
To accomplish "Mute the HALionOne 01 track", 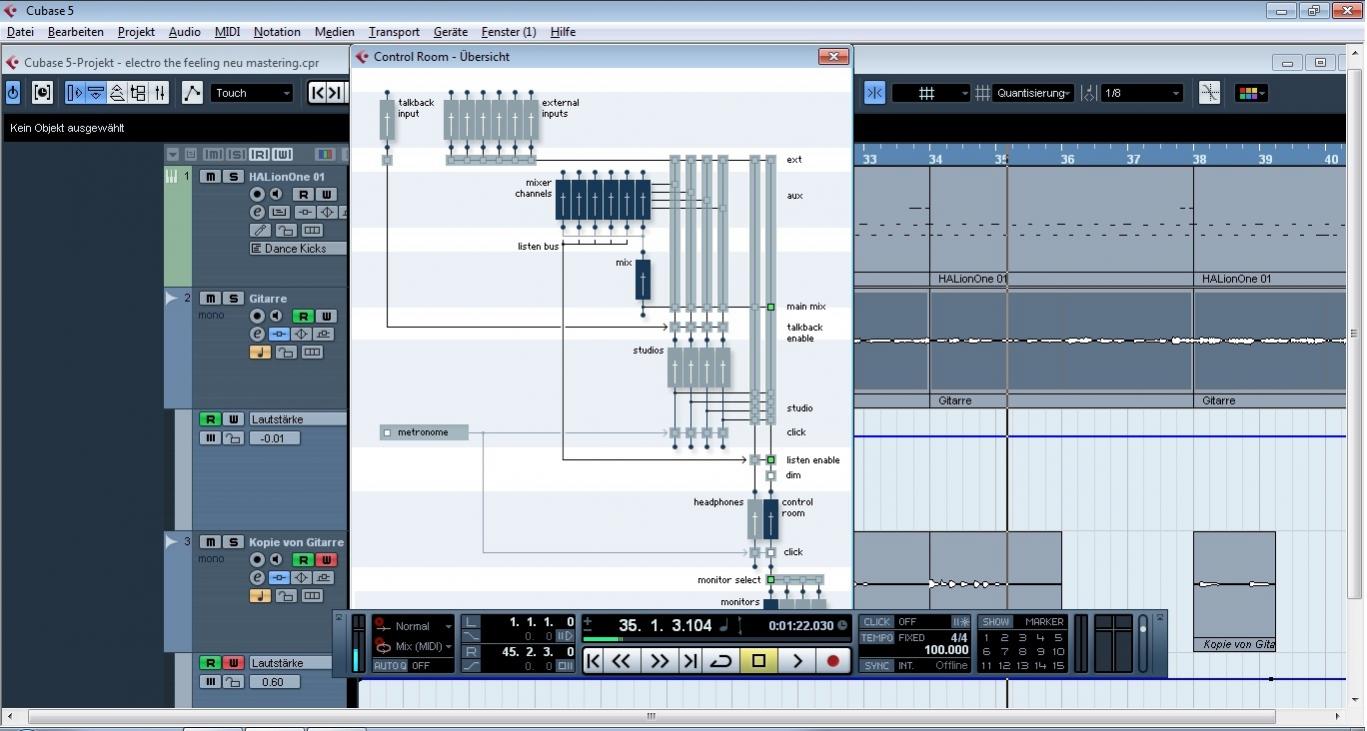I will point(210,177).
